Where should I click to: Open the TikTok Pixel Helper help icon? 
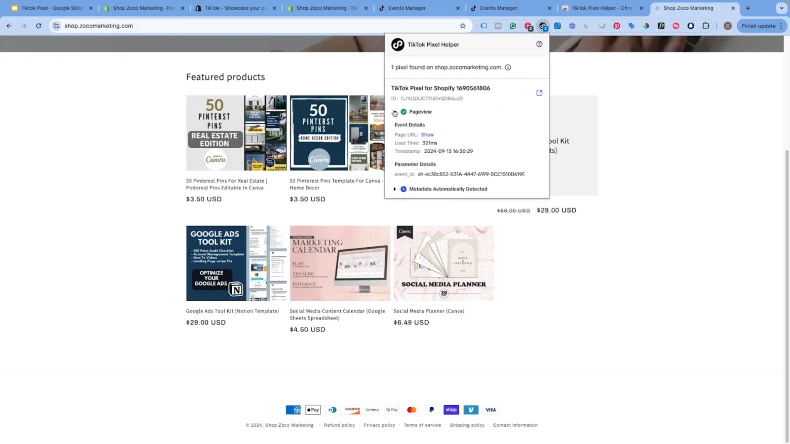pyautogui.click(x=539, y=44)
